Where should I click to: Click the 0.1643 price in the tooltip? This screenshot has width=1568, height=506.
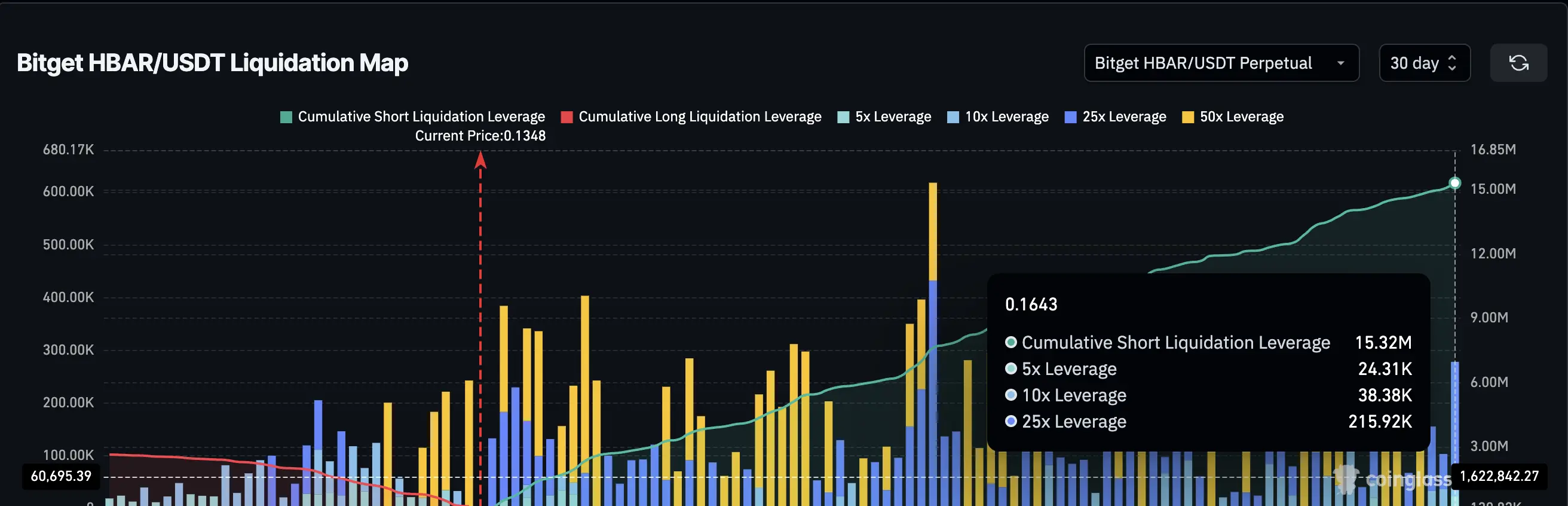click(x=1031, y=304)
